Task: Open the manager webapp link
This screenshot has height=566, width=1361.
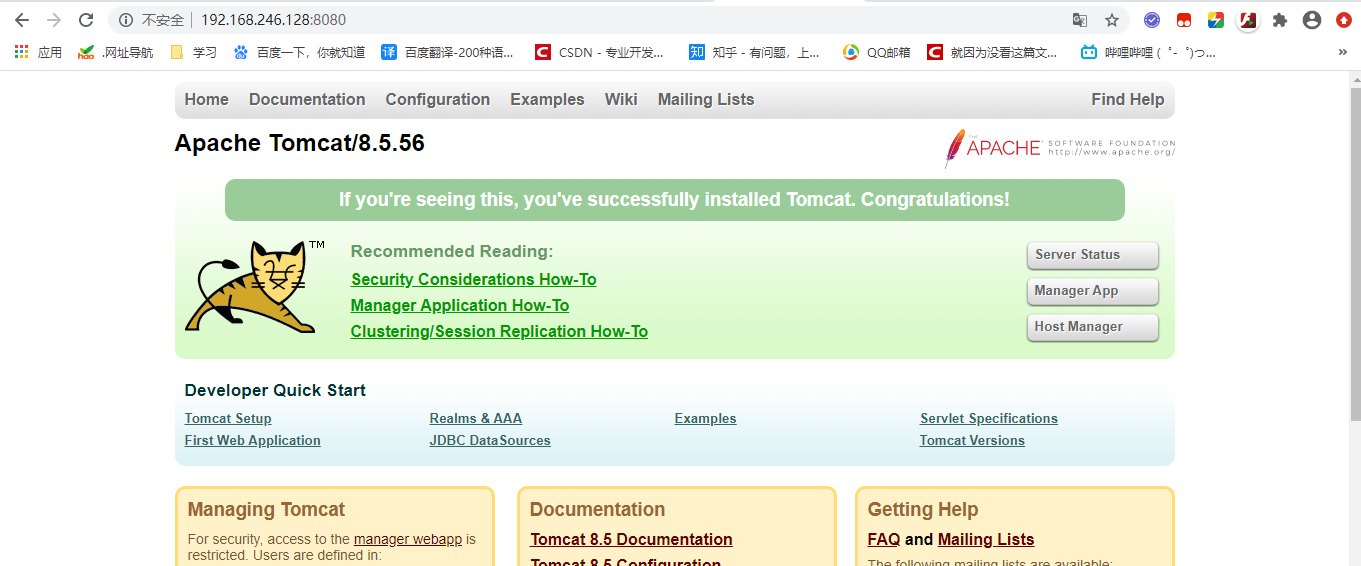Action: point(408,539)
